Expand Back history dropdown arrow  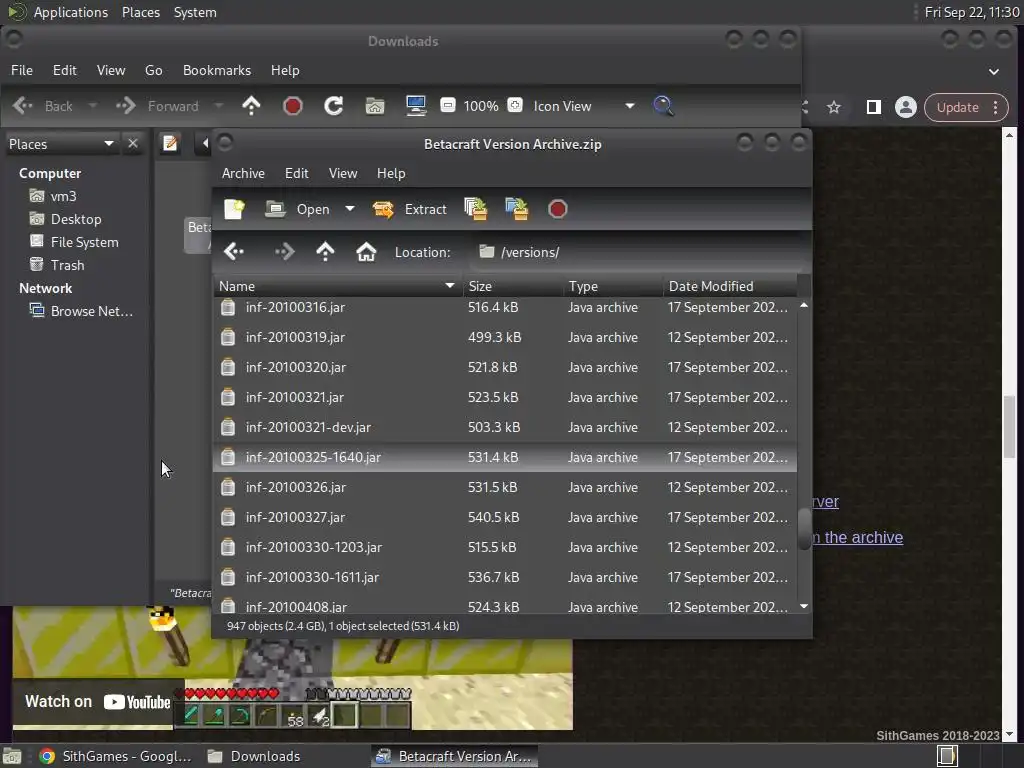click(x=92, y=106)
